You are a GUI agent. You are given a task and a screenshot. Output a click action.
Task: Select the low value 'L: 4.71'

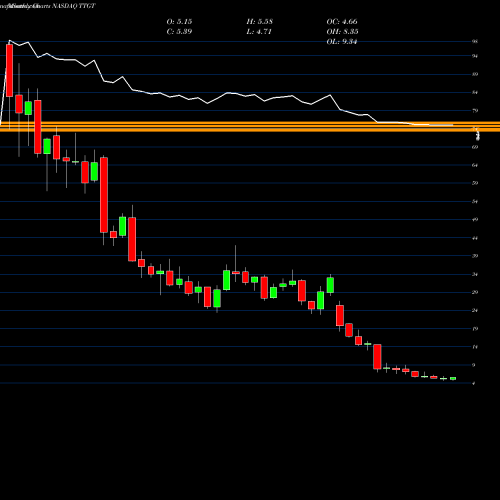pyautogui.click(x=259, y=32)
